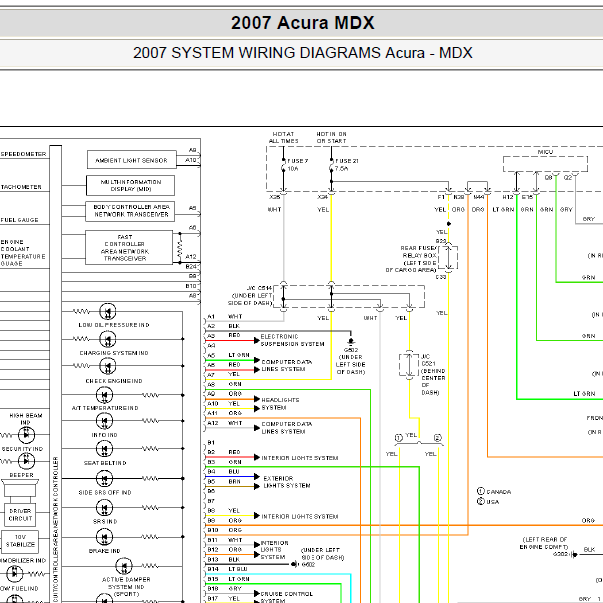Click the EXTERIOR LIGHTS SYSTEM label
The width and height of the screenshot is (603, 603).
tap(287, 482)
